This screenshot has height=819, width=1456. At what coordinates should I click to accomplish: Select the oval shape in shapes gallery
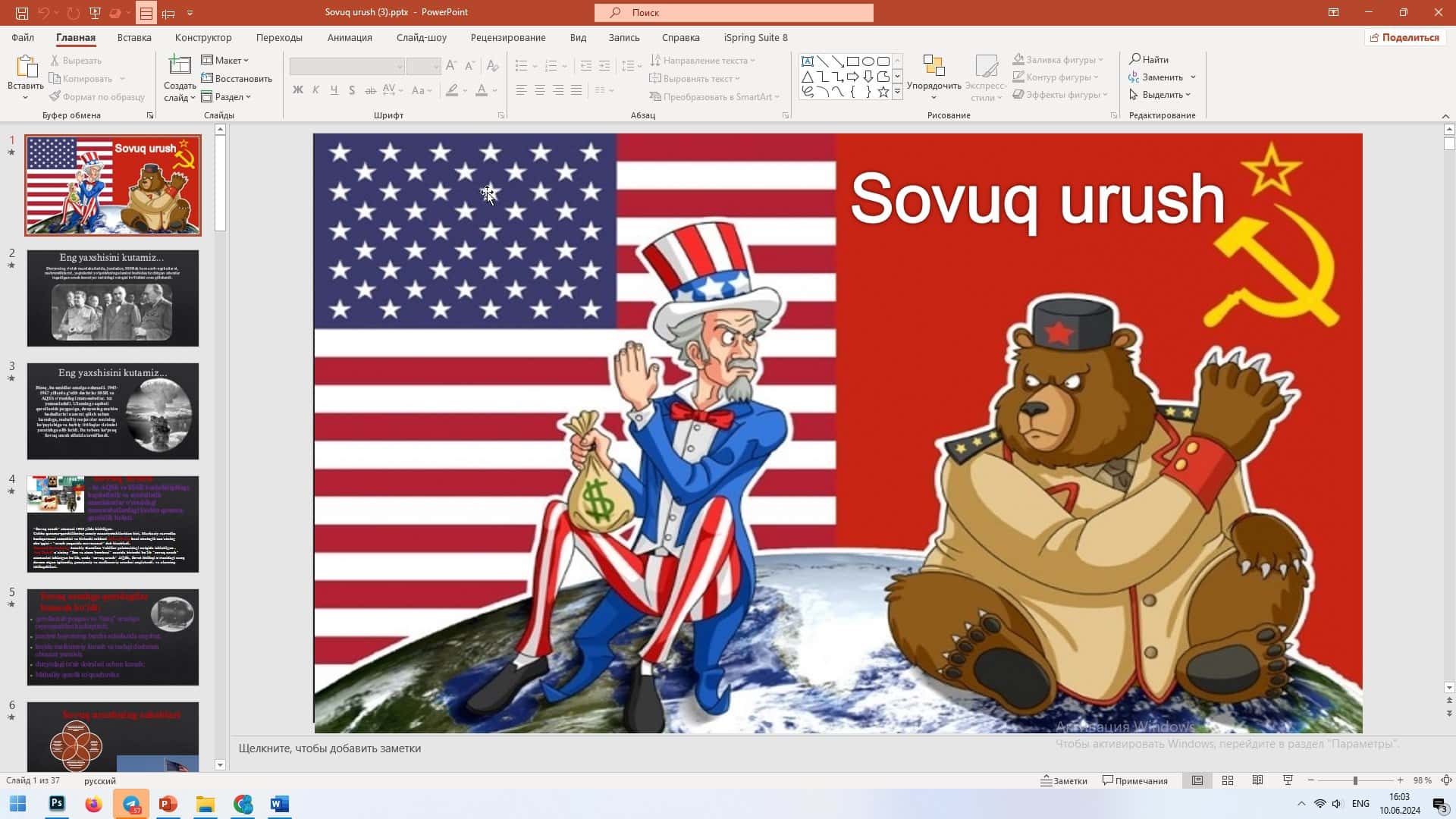tap(868, 61)
